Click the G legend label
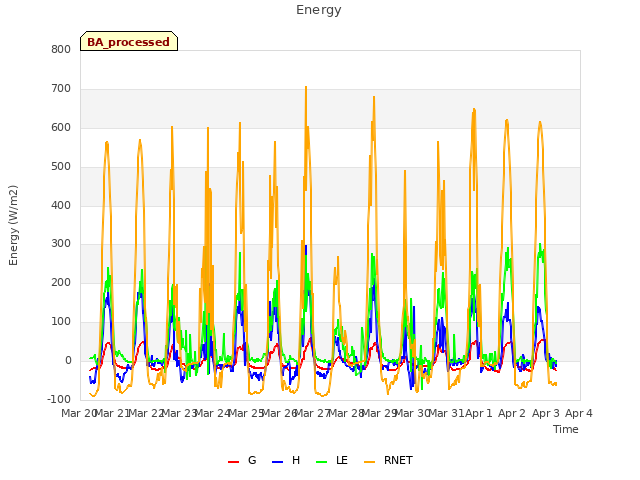This screenshot has width=640, height=480. [252, 460]
